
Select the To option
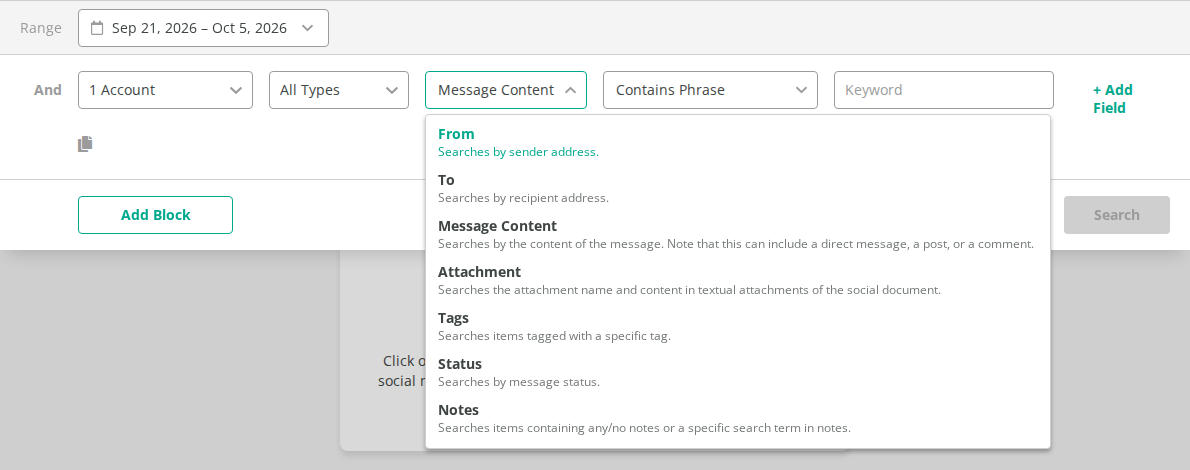pyautogui.click(x=738, y=188)
